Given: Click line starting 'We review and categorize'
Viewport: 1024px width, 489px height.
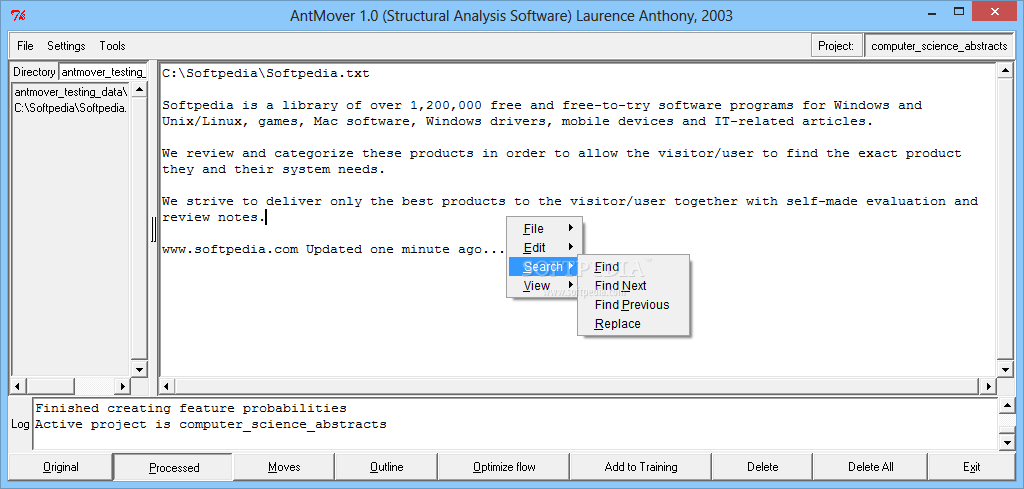Looking at the screenshot, I should (x=562, y=153).
